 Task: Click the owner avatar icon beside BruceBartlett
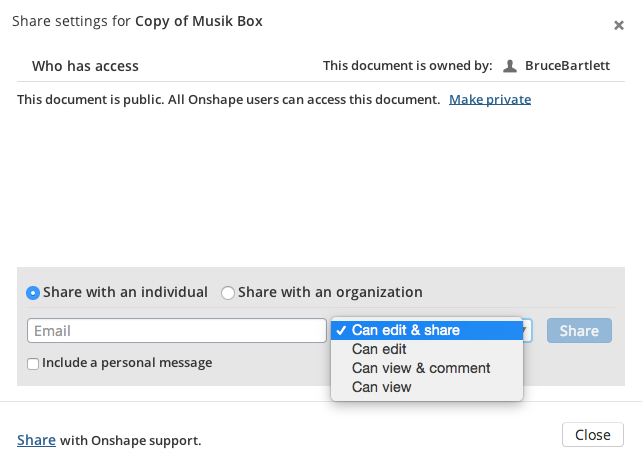click(x=510, y=66)
